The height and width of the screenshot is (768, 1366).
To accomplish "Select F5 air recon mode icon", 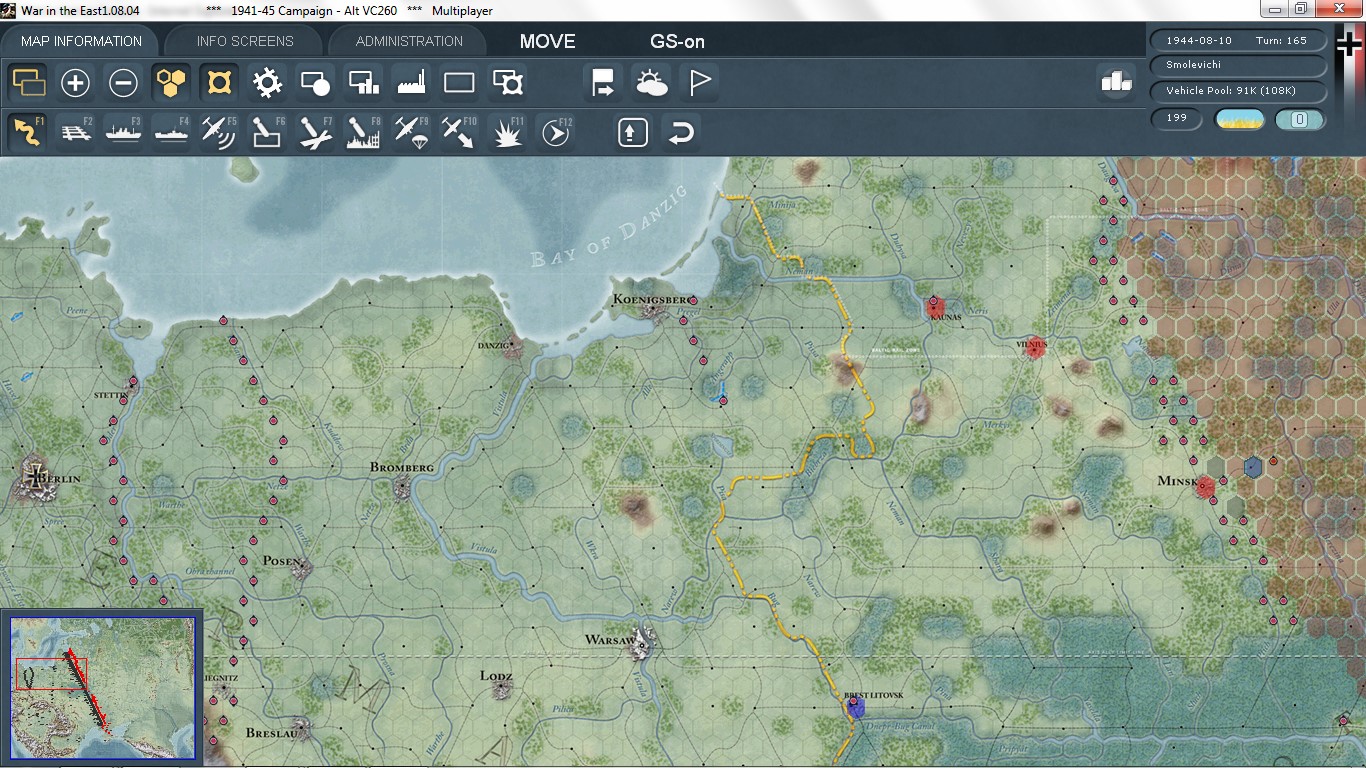I will tap(219, 132).
